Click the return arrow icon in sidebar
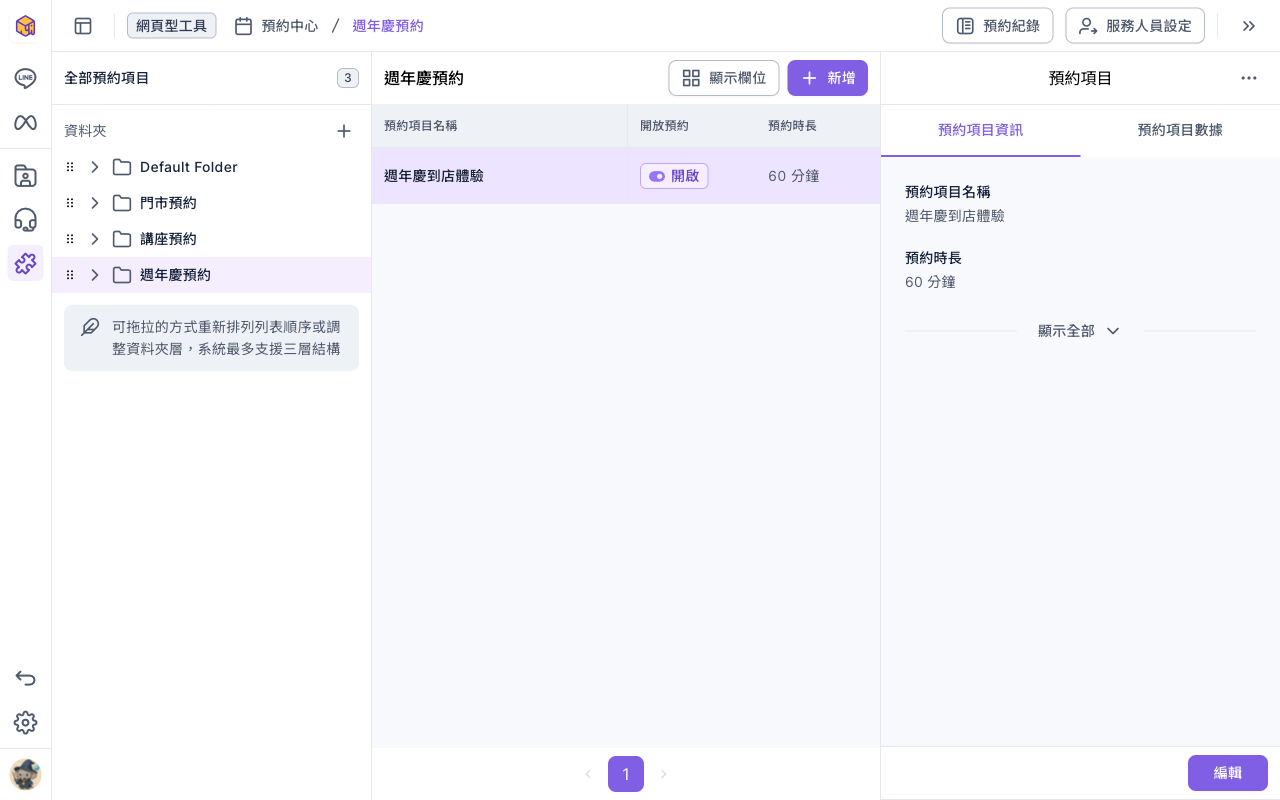The image size is (1280, 800). (x=25, y=678)
